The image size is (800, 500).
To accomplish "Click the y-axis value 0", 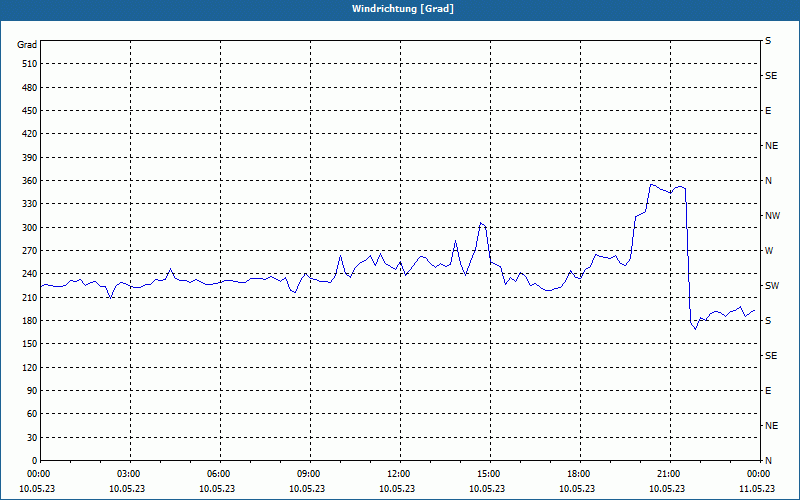I will coord(34,461).
